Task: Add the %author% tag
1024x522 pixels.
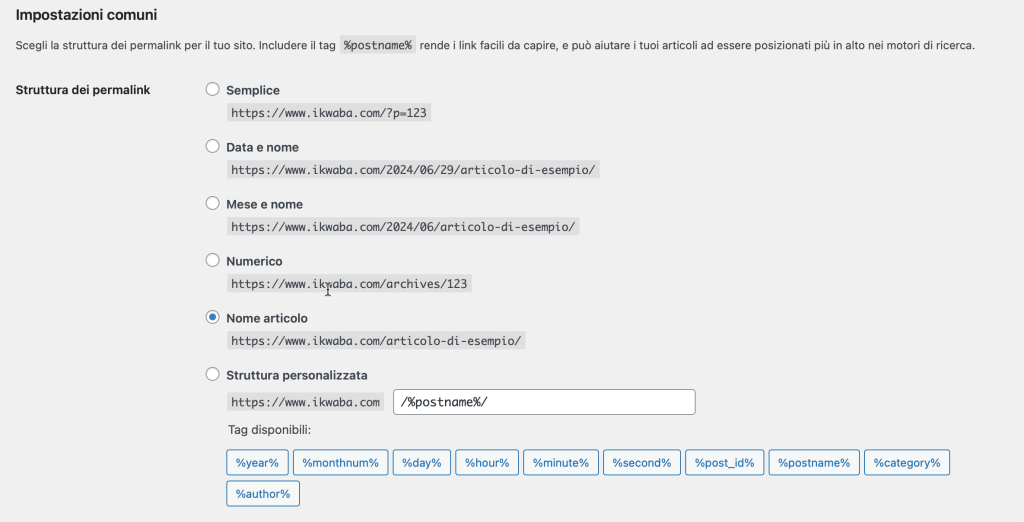Action: click(263, 493)
